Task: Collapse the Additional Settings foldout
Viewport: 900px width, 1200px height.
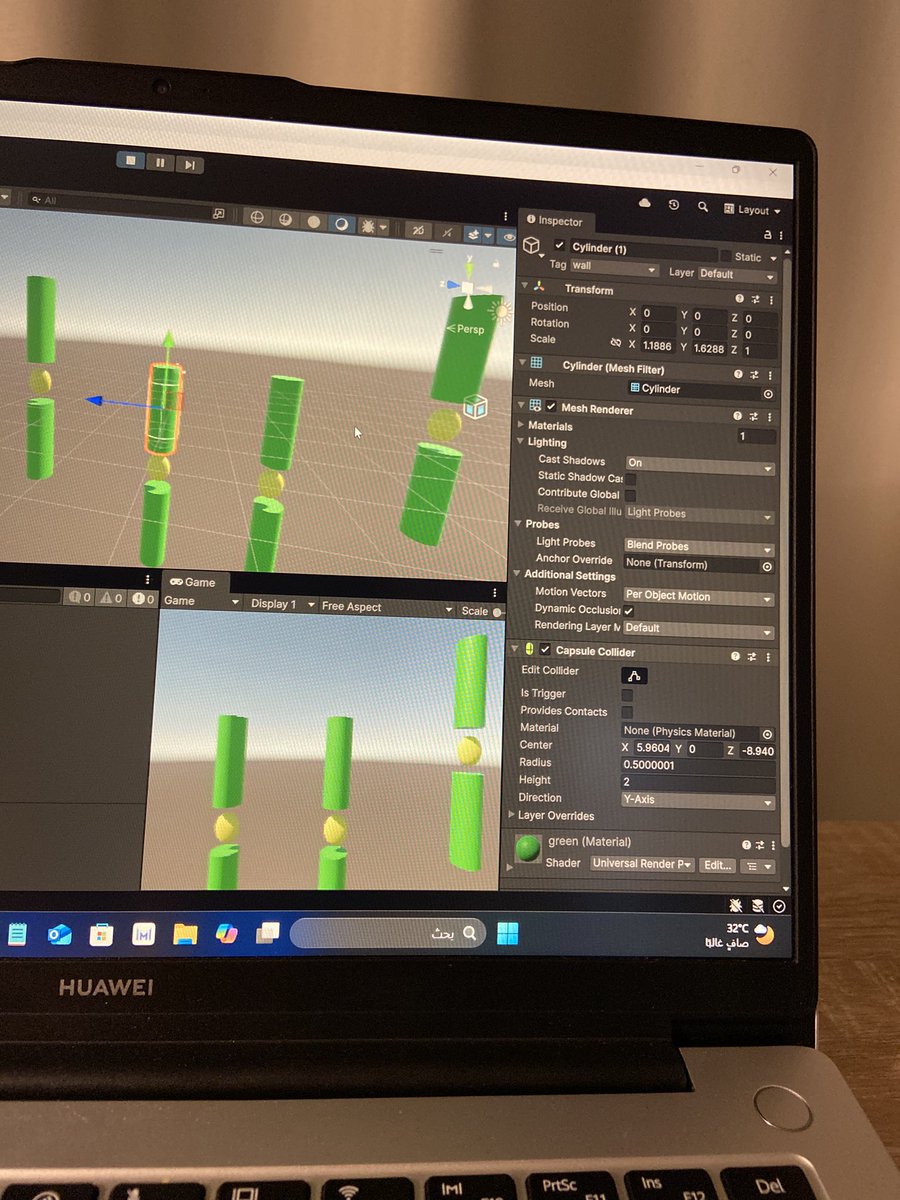Action: pos(517,573)
